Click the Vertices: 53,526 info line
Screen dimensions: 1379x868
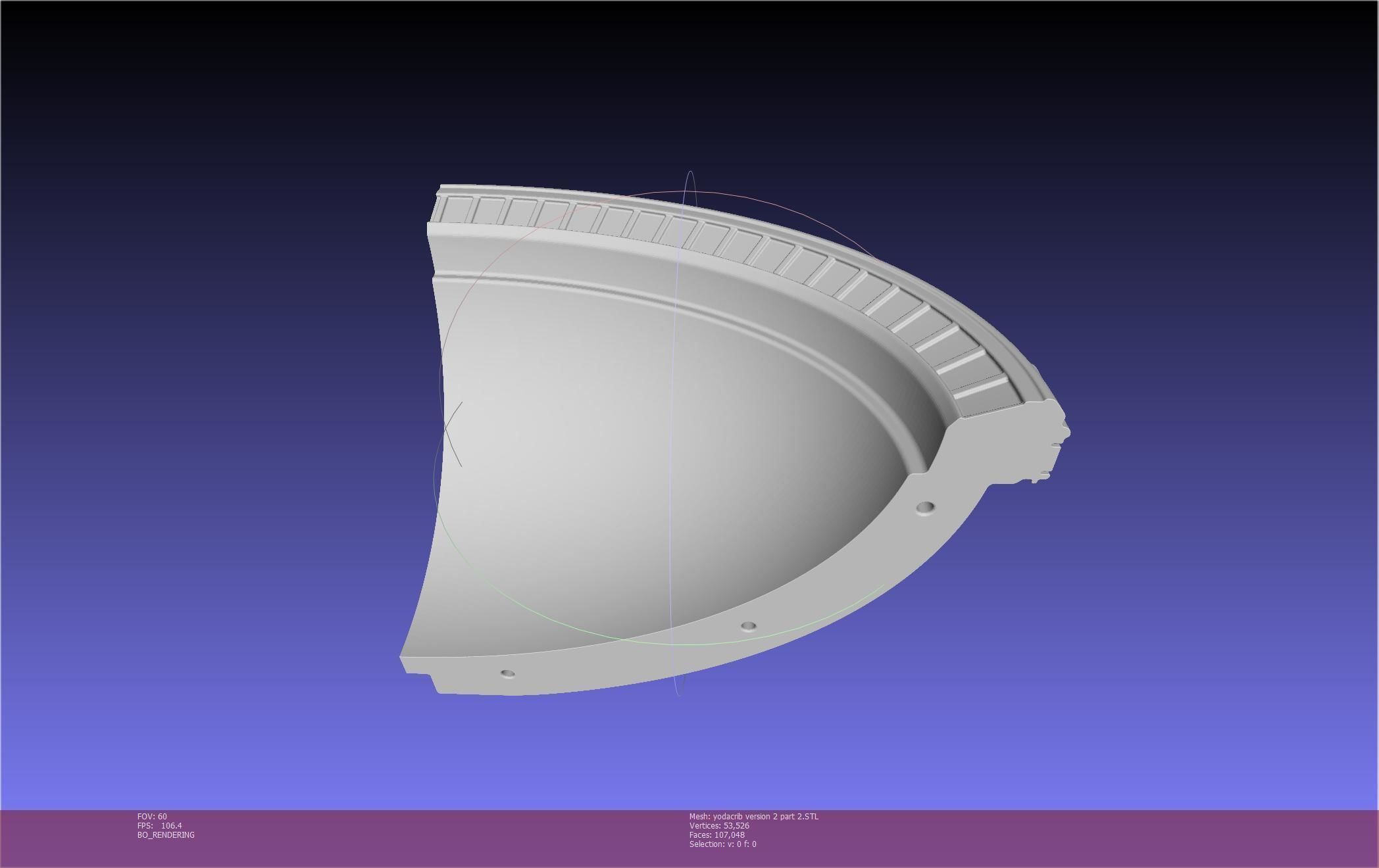tap(718, 825)
